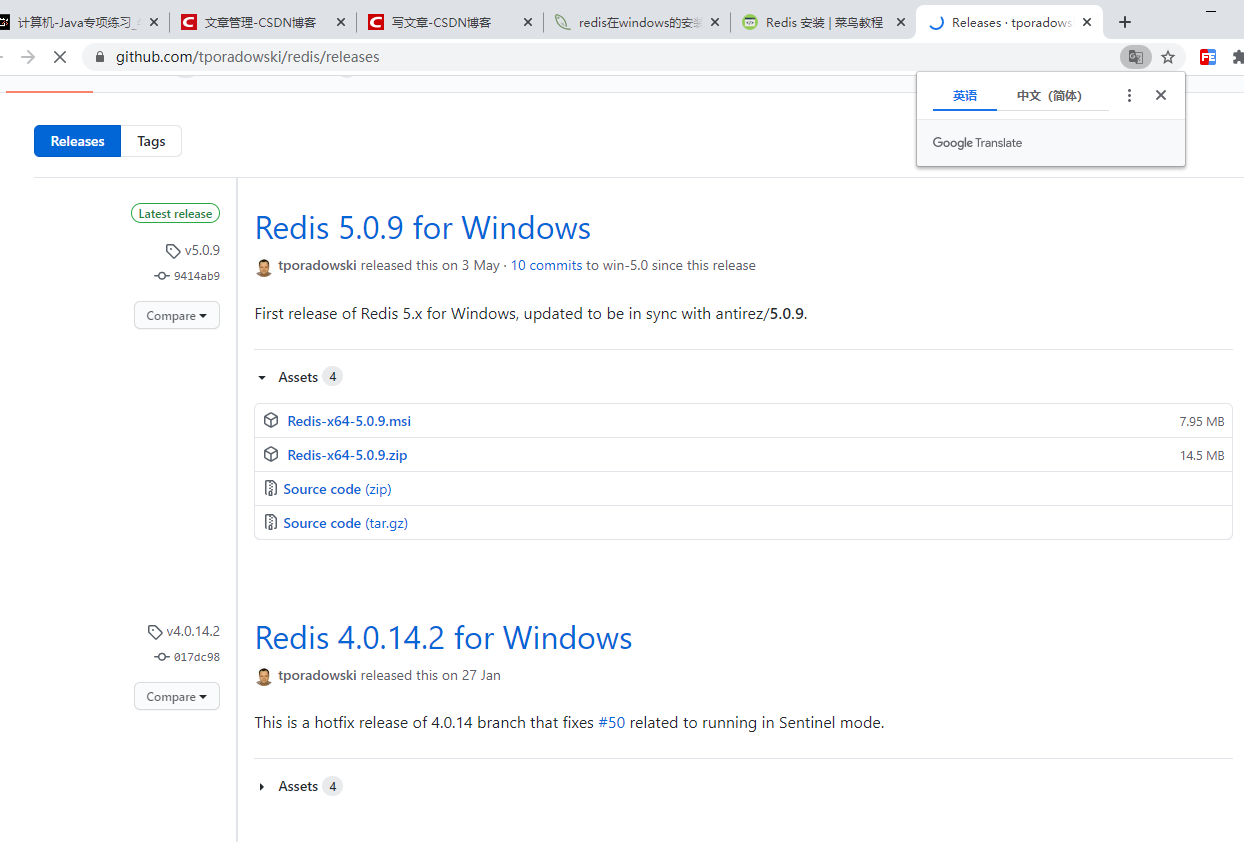Image resolution: width=1244 pixels, height=842 pixels.
Task: Download Redis-x64-5.0.9.zip
Action: (347, 455)
